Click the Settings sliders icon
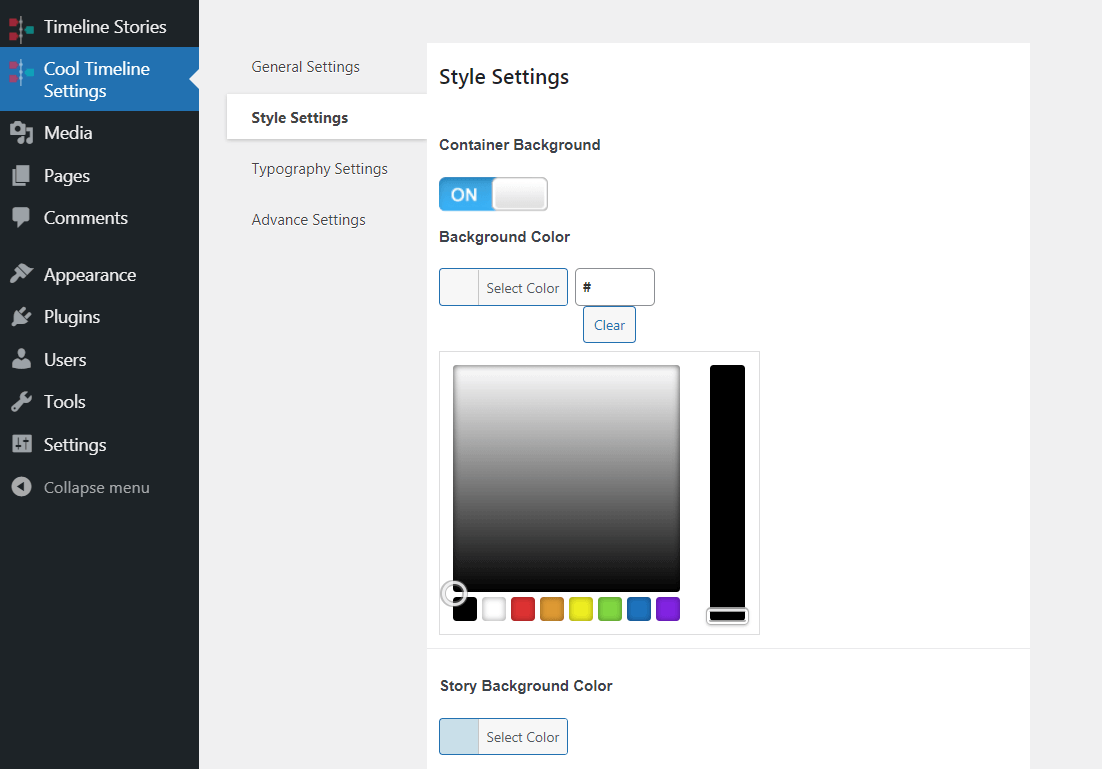Viewport: 1102px width, 769px height. 22,444
